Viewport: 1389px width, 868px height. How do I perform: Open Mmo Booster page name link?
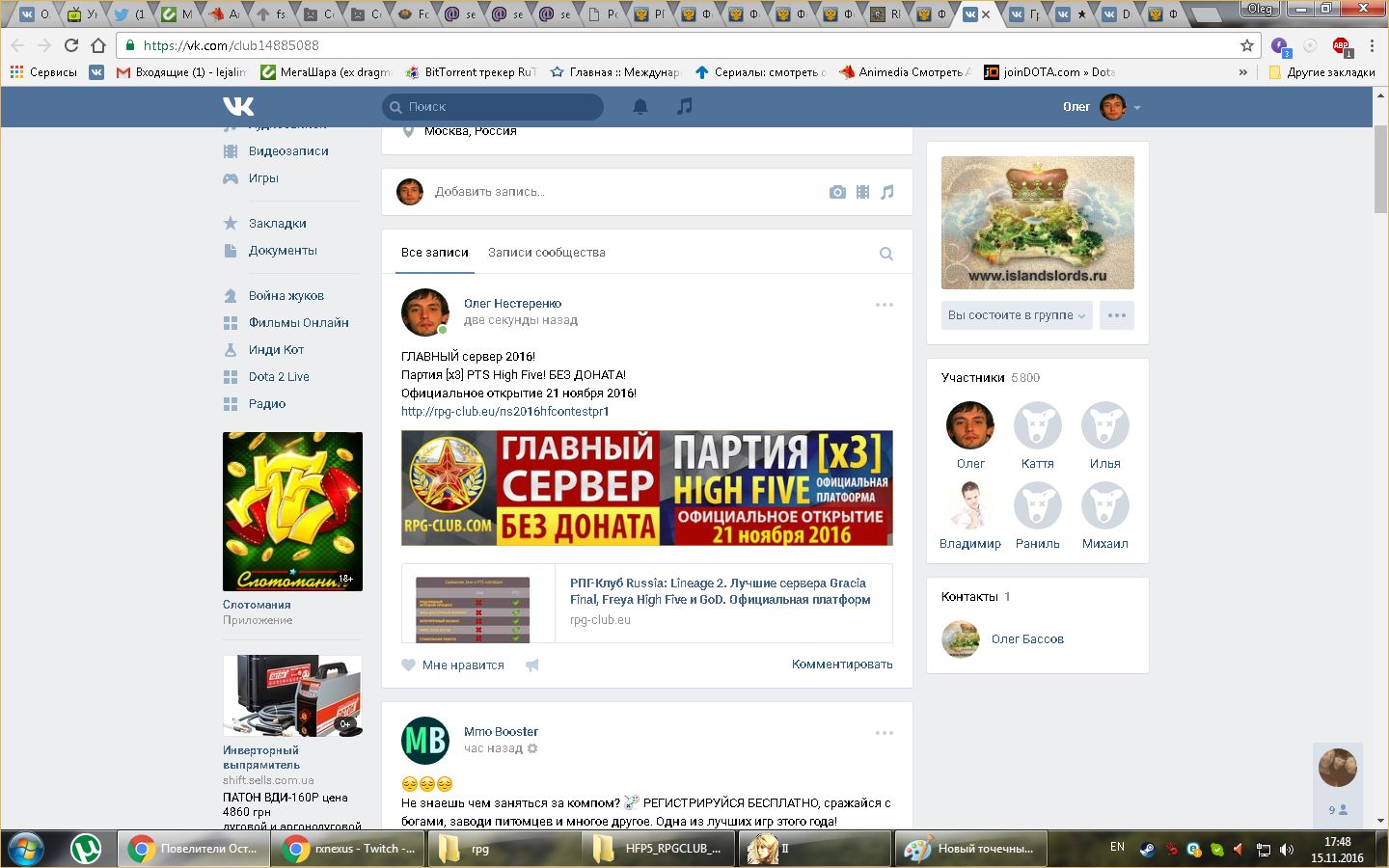pos(501,732)
